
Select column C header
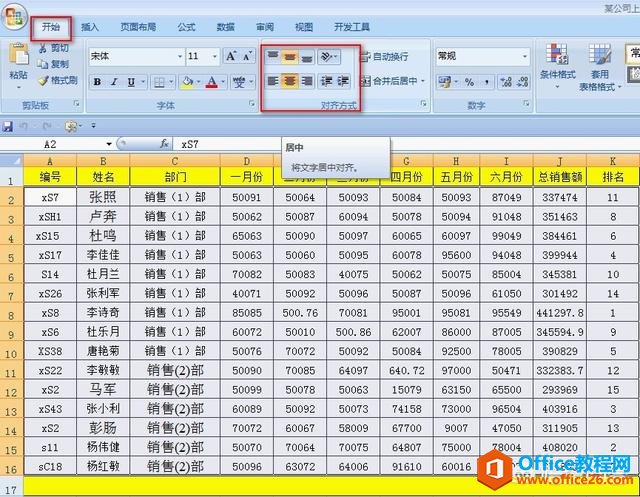[175, 161]
